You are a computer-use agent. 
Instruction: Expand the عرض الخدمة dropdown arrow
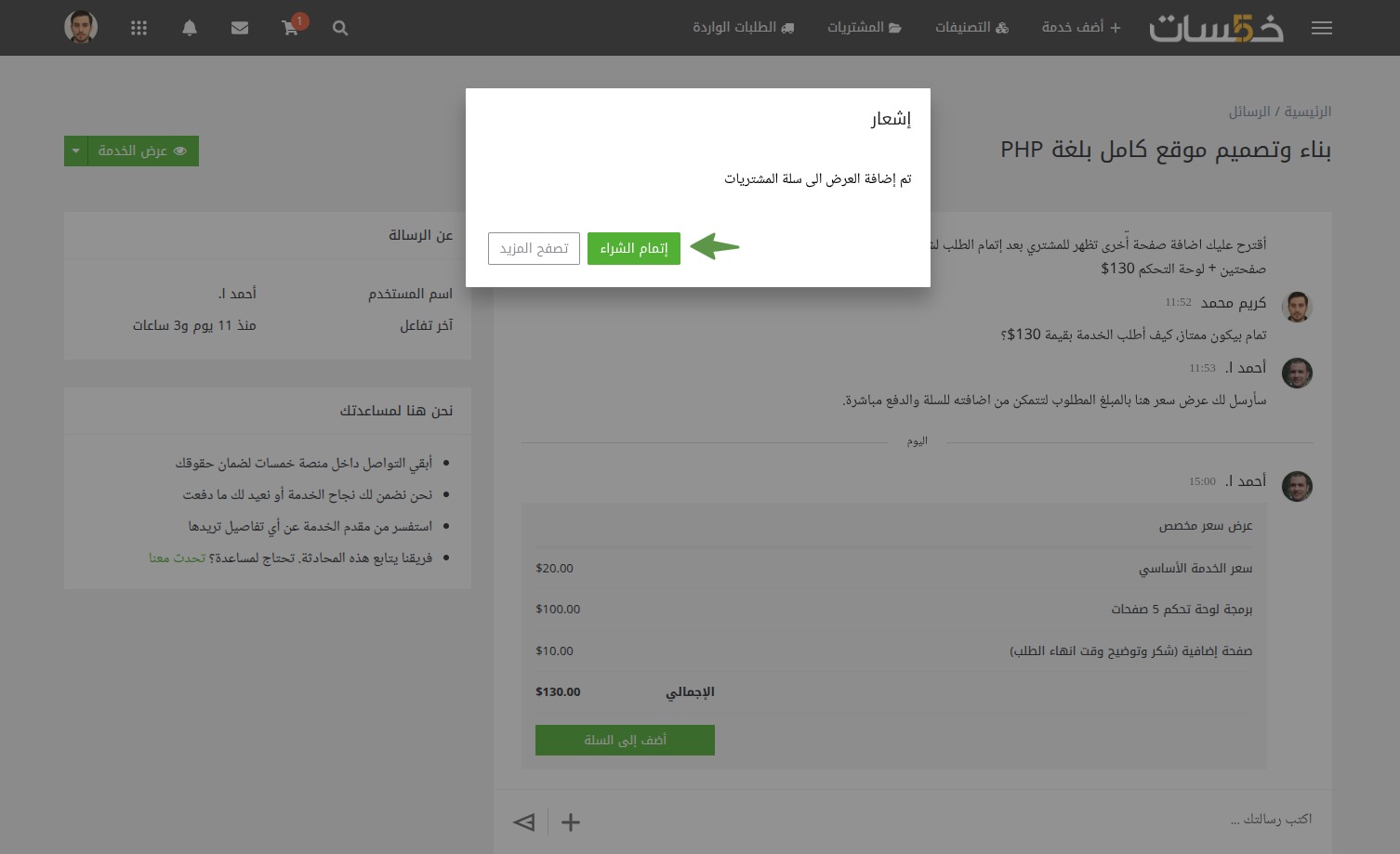[76, 151]
